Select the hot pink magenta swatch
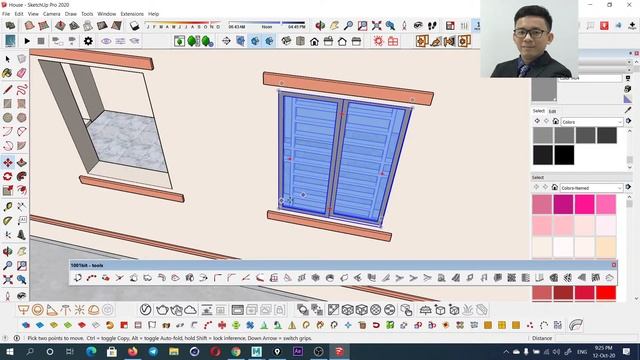This screenshot has height=360, width=640. click(585, 204)
